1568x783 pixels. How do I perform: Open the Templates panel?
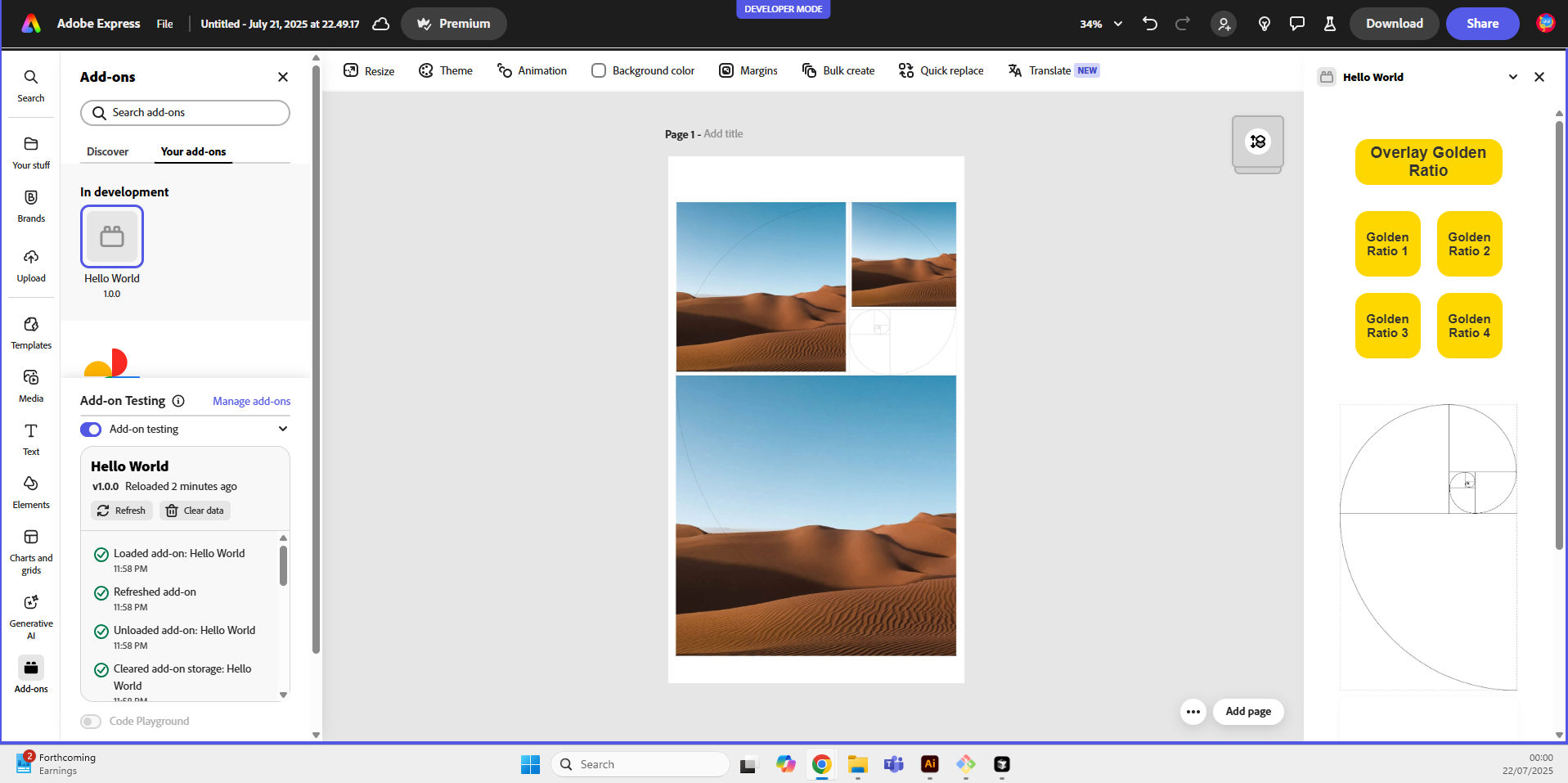[31, 333]
